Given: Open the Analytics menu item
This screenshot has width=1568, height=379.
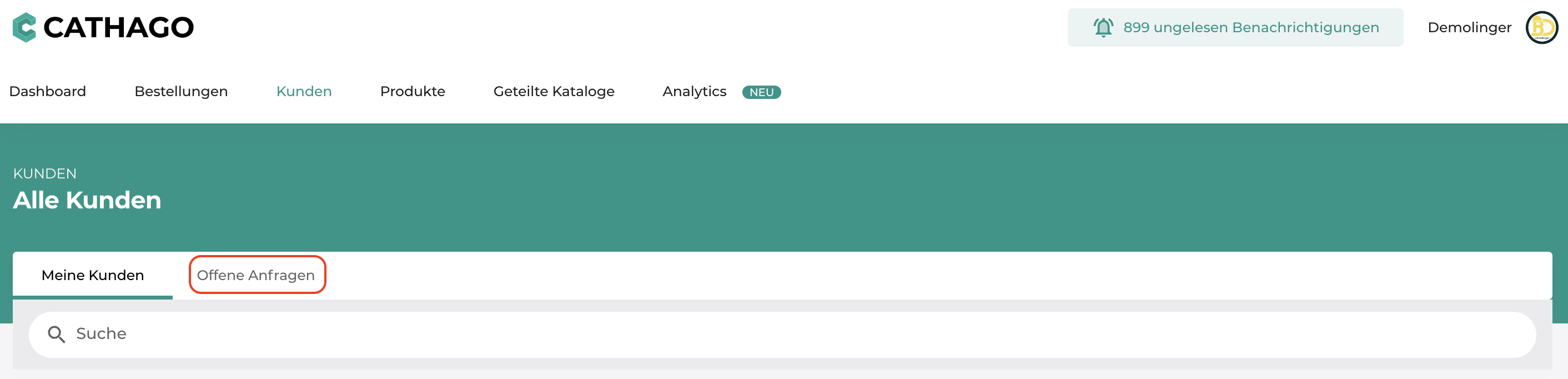Looking at the screenshot, I should coord(694,91).
